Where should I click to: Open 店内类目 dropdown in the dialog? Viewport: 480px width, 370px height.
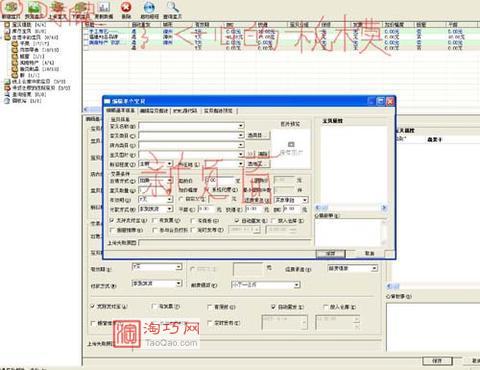click(241, 145)
